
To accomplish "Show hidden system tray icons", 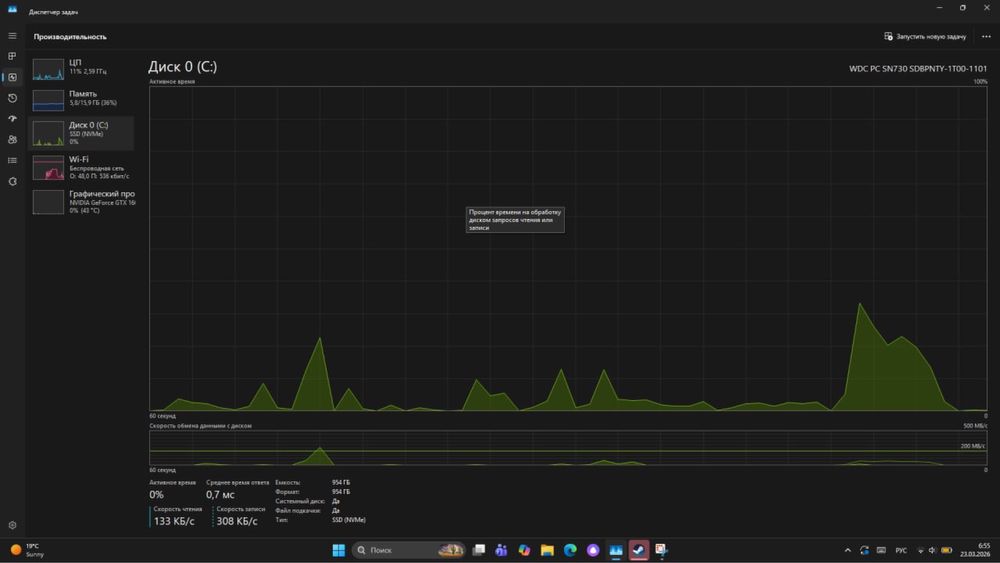I will click(x=848, y=550).
